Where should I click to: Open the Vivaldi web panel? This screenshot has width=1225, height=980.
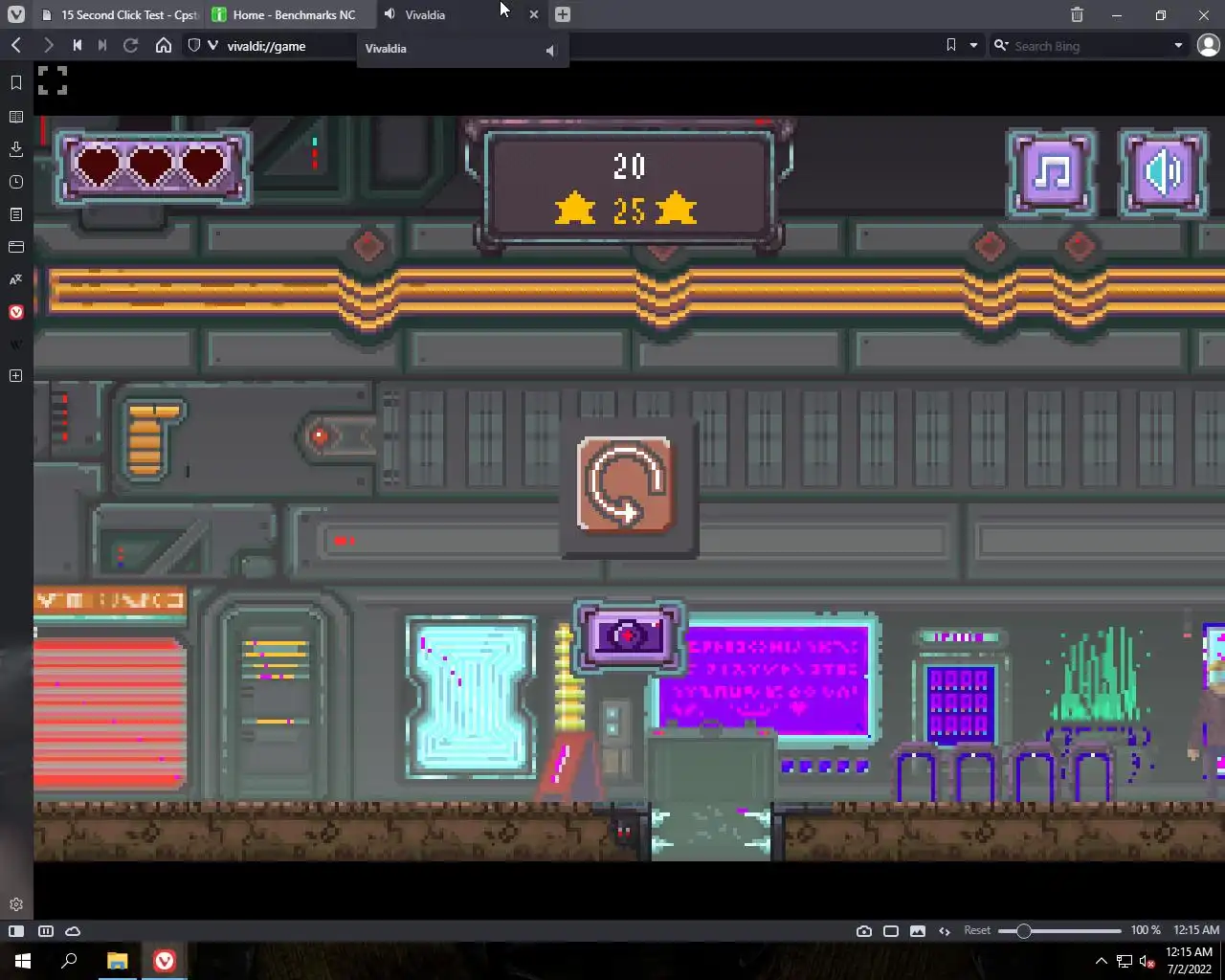(15, 312)
